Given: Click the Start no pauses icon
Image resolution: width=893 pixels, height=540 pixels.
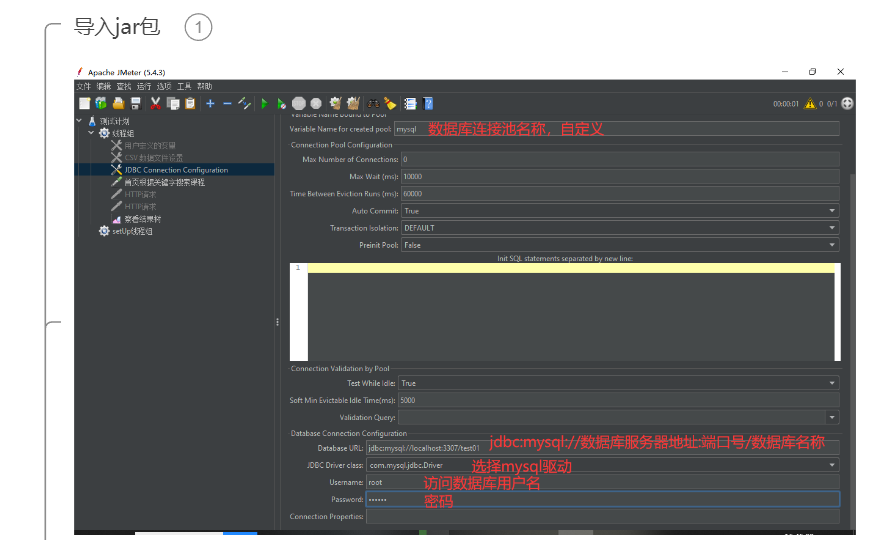Looking at the screenshot, I should [x=281, y=103].
